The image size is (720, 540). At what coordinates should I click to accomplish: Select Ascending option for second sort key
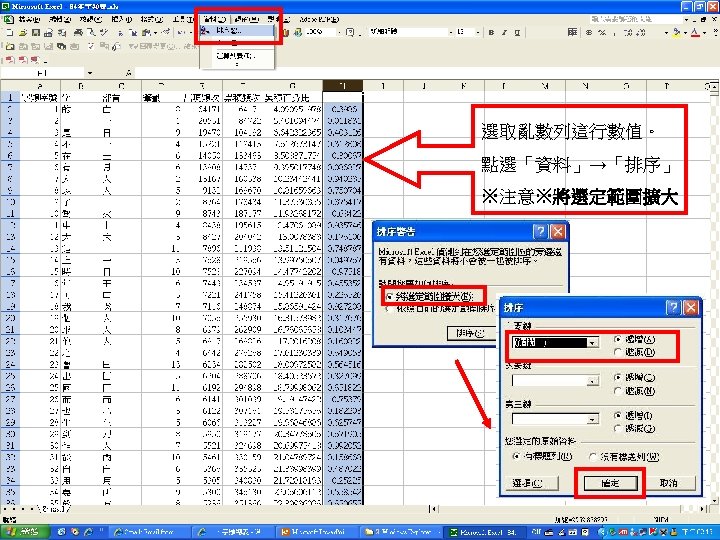(618, 377)
